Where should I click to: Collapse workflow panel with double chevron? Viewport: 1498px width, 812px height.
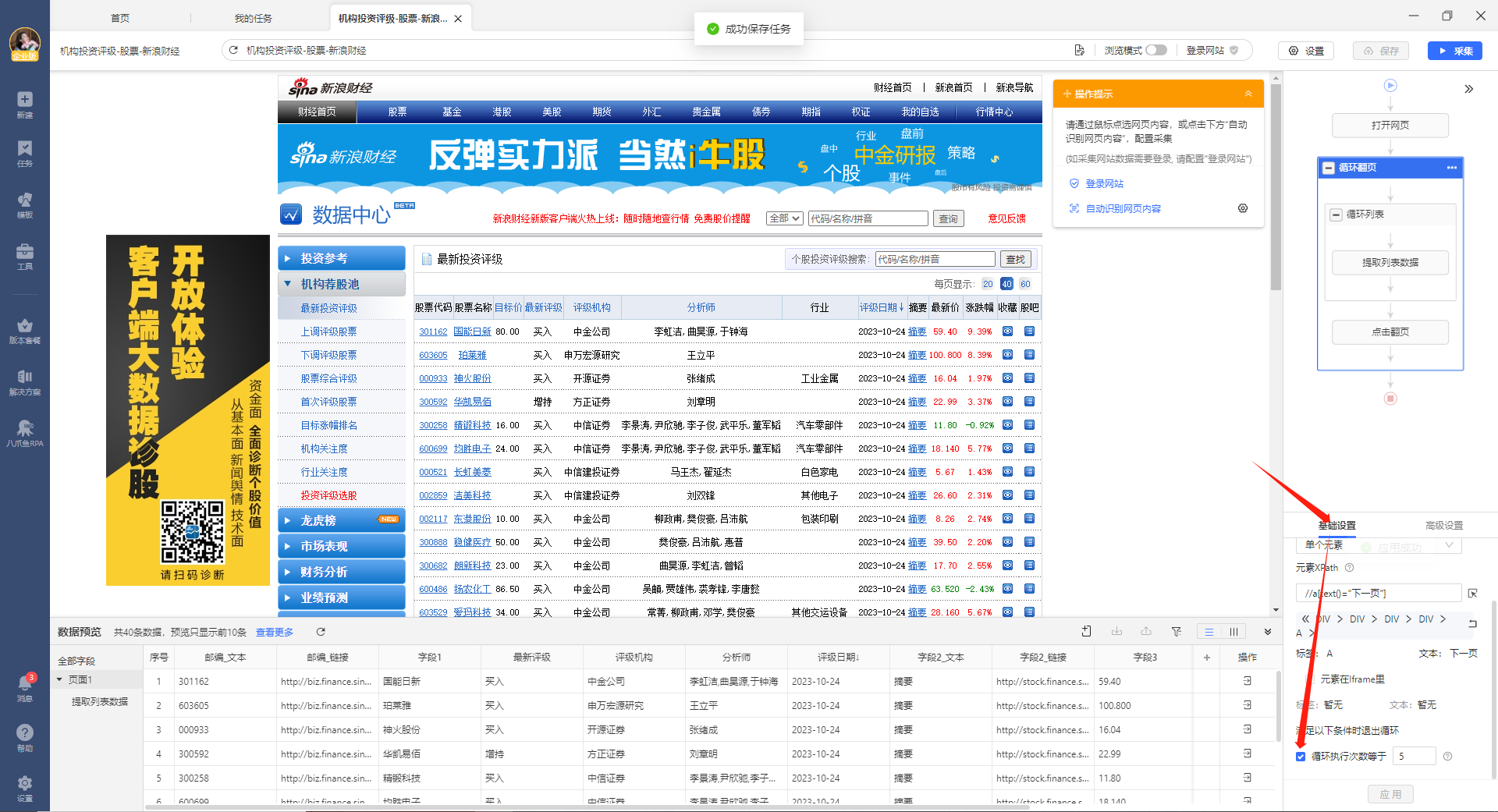tap(1469, 89)
